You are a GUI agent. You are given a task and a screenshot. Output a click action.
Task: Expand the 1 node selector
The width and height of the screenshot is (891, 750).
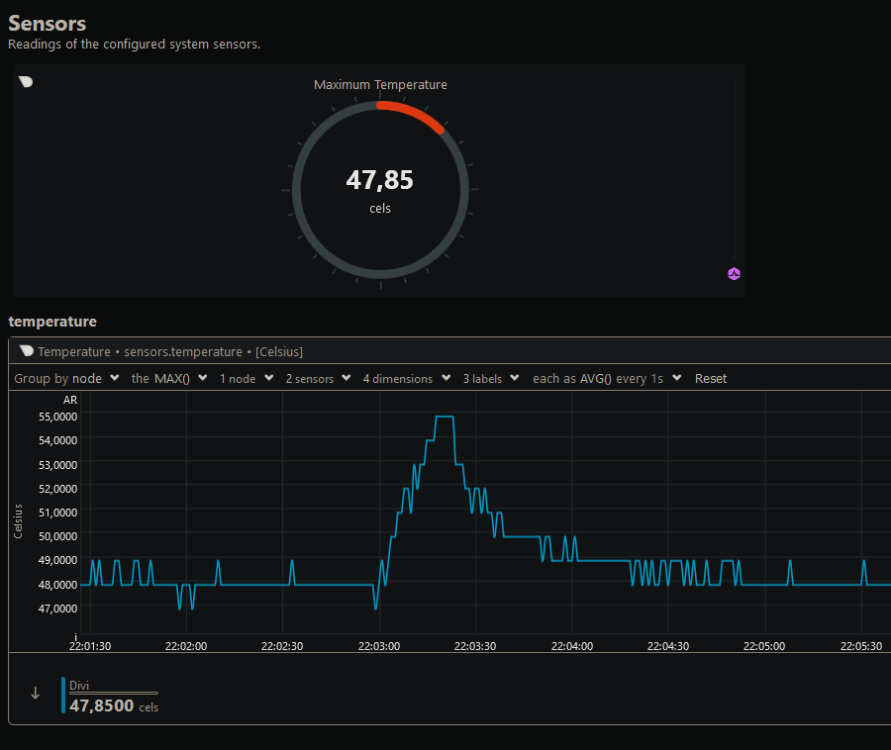click(x=247, y=378)
